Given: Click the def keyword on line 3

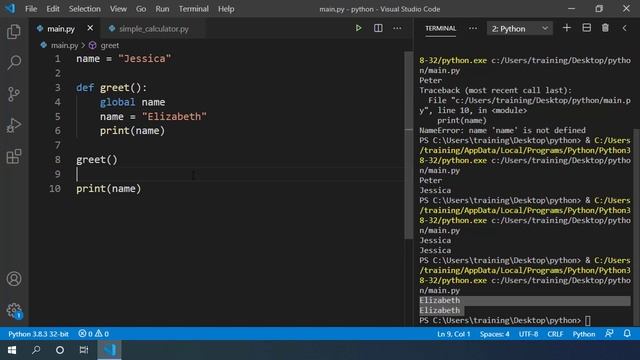Looking at the screenshot, I should 85,88.
